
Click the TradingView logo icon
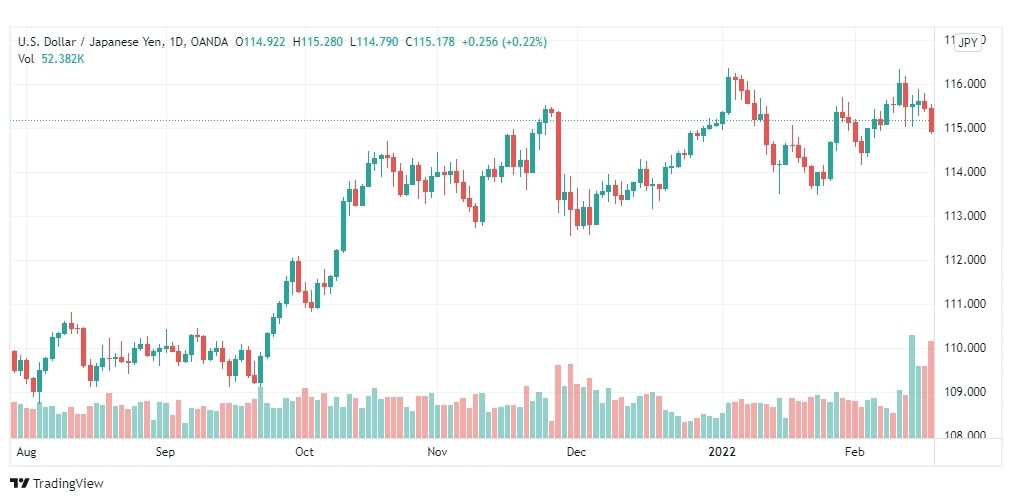[20, 484]
